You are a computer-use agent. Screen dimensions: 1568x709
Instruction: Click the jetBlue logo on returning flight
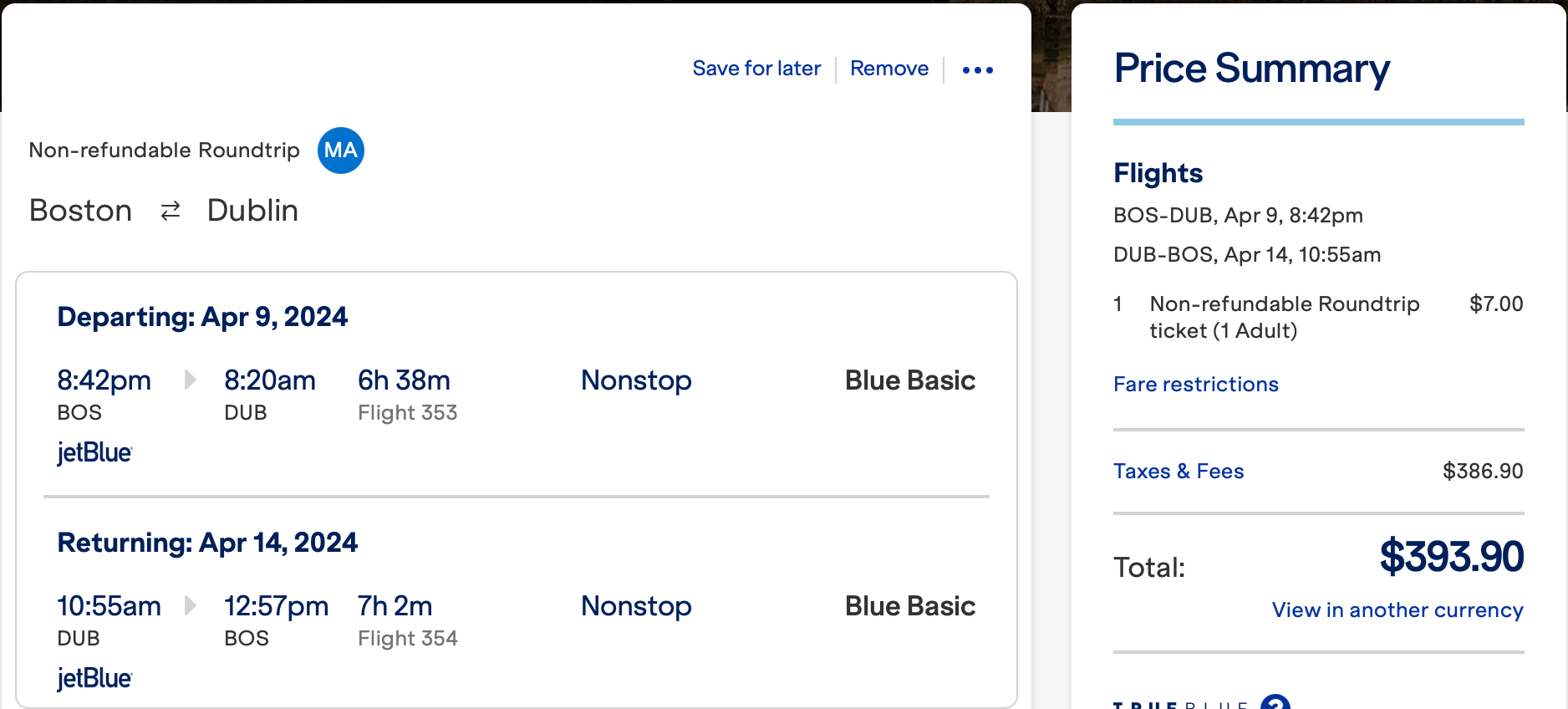click(94, 679)
